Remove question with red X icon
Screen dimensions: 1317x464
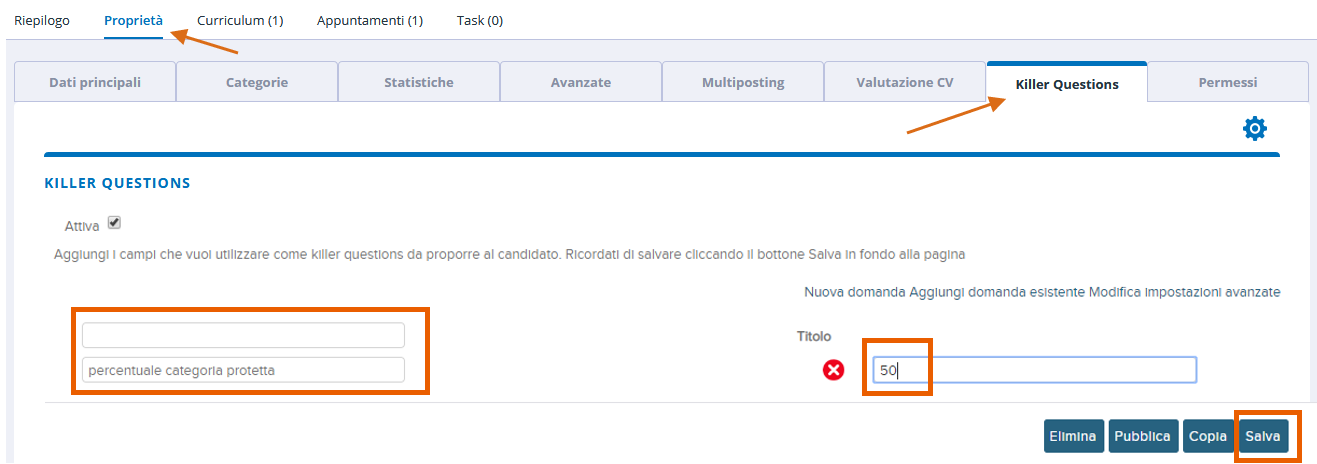[833, 370]
